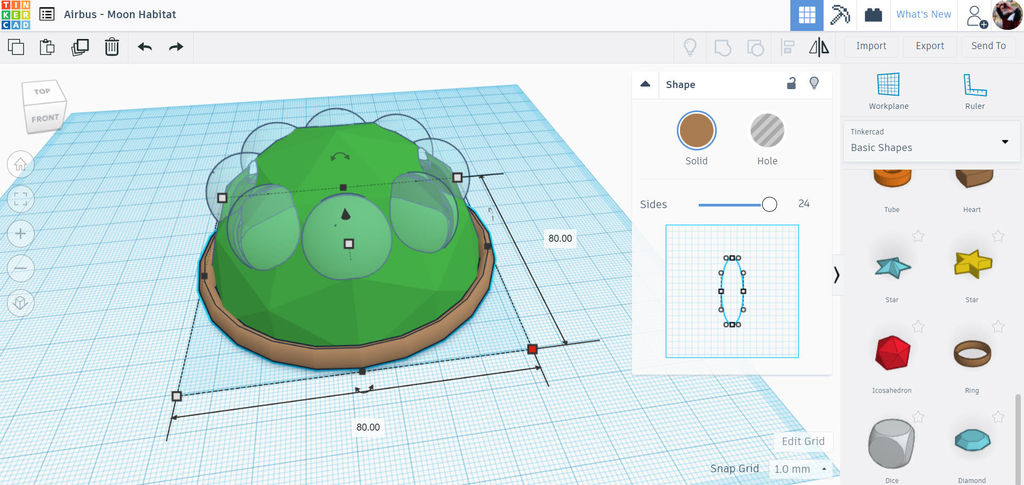Open the designs list icon

[46, 14]
